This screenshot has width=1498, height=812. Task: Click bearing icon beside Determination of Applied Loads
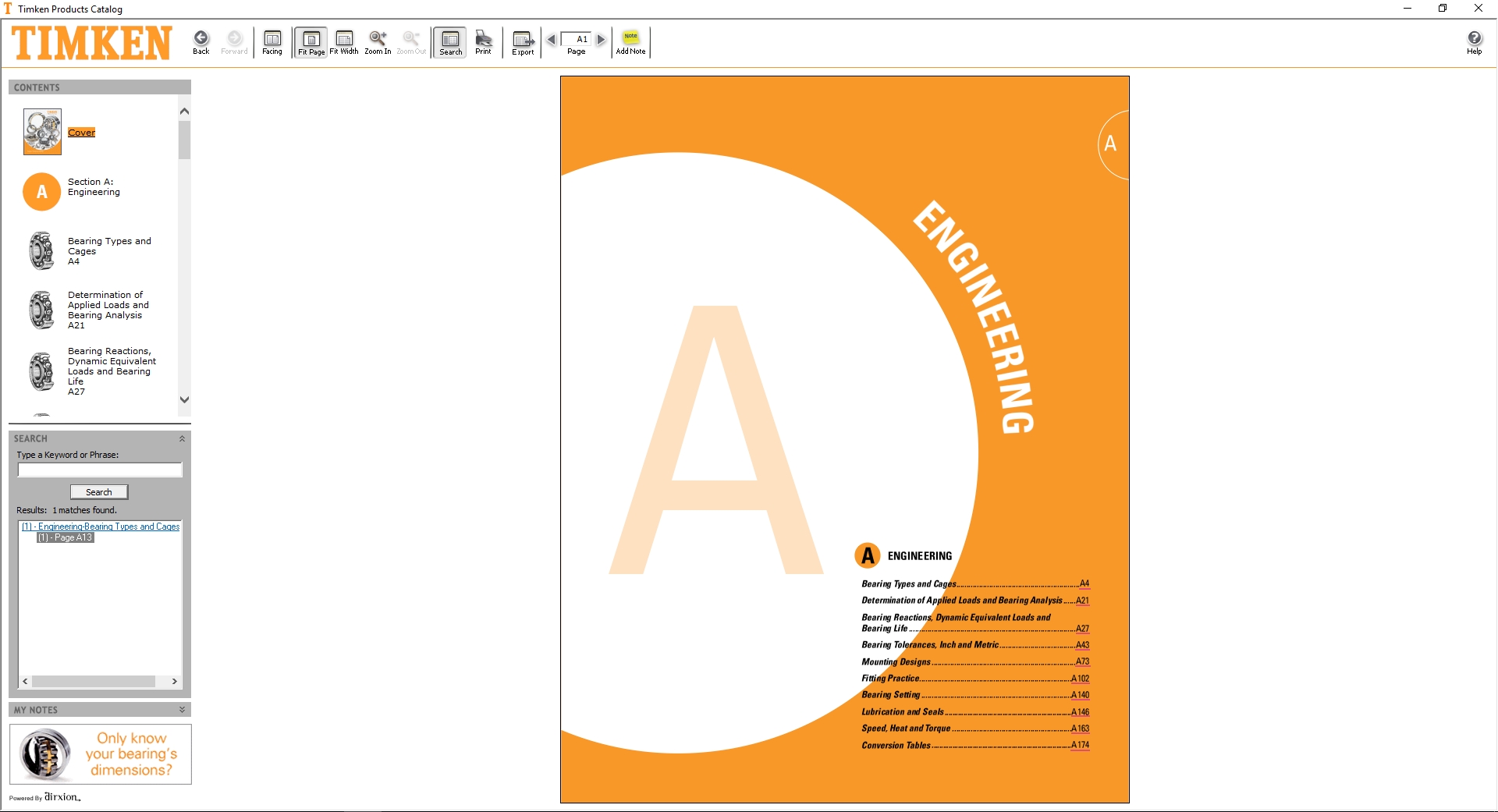tap(41, 310)
